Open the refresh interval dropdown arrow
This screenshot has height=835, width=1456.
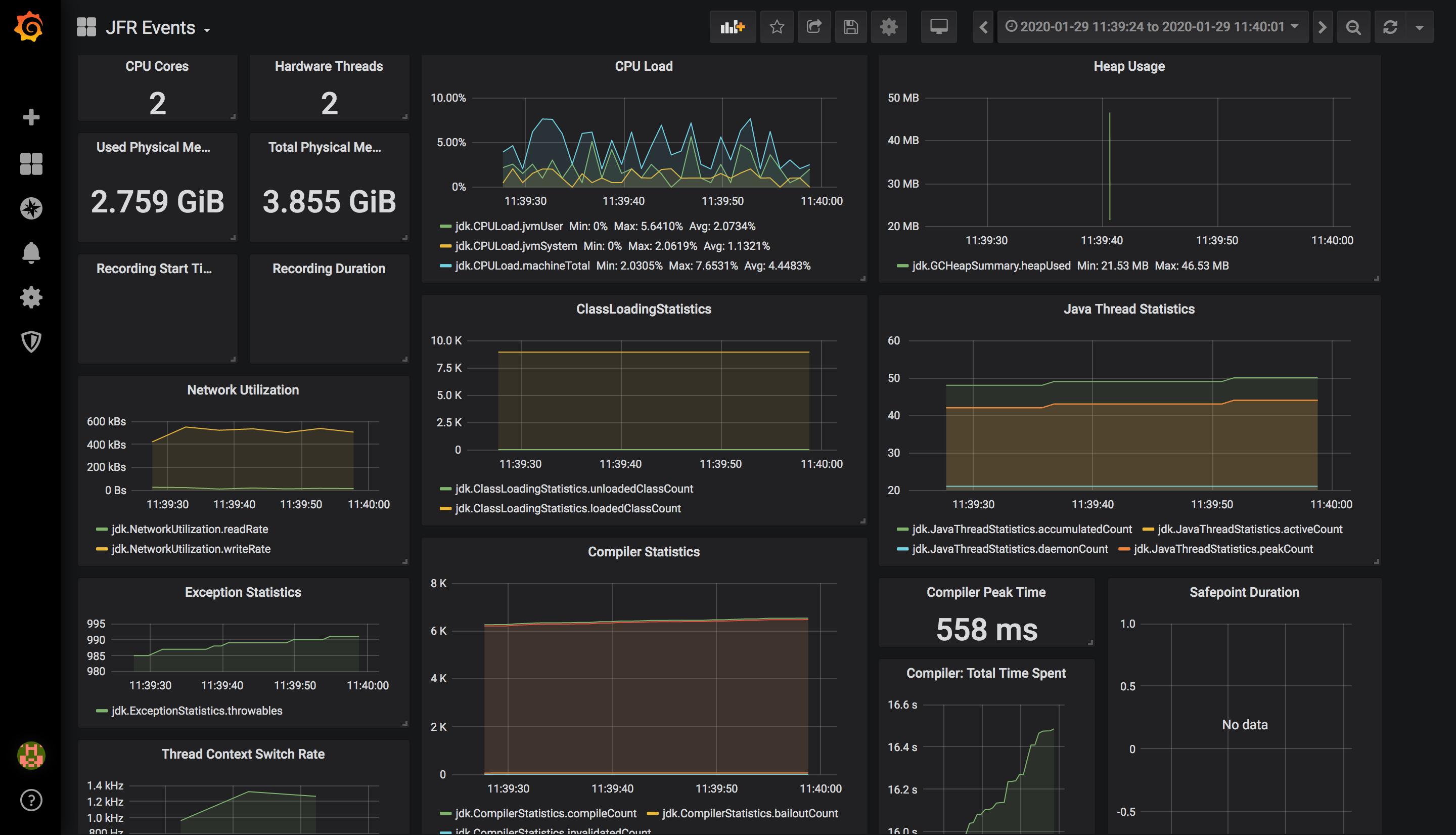coord(1420,27)
